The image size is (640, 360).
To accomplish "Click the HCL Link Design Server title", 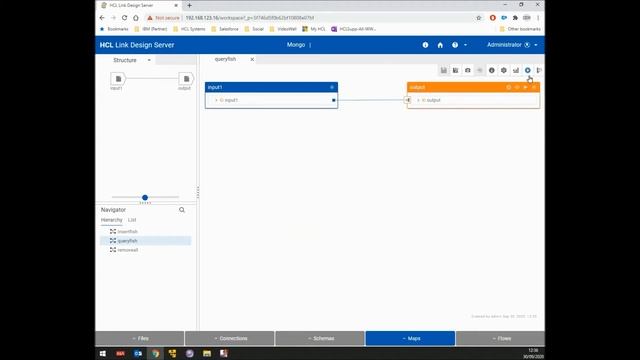I will click(137, 45).
